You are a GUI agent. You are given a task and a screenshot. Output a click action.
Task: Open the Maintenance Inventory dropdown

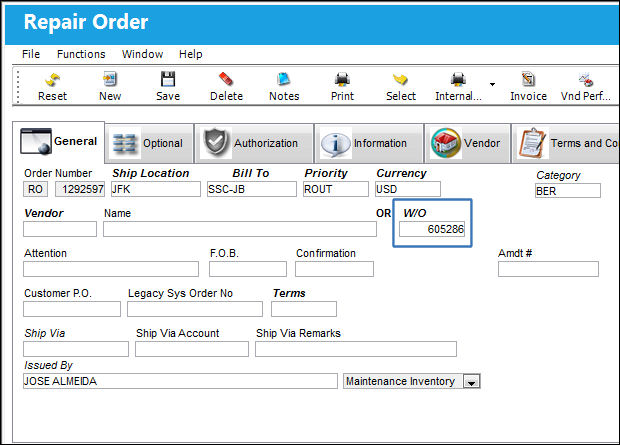(472, 382)
